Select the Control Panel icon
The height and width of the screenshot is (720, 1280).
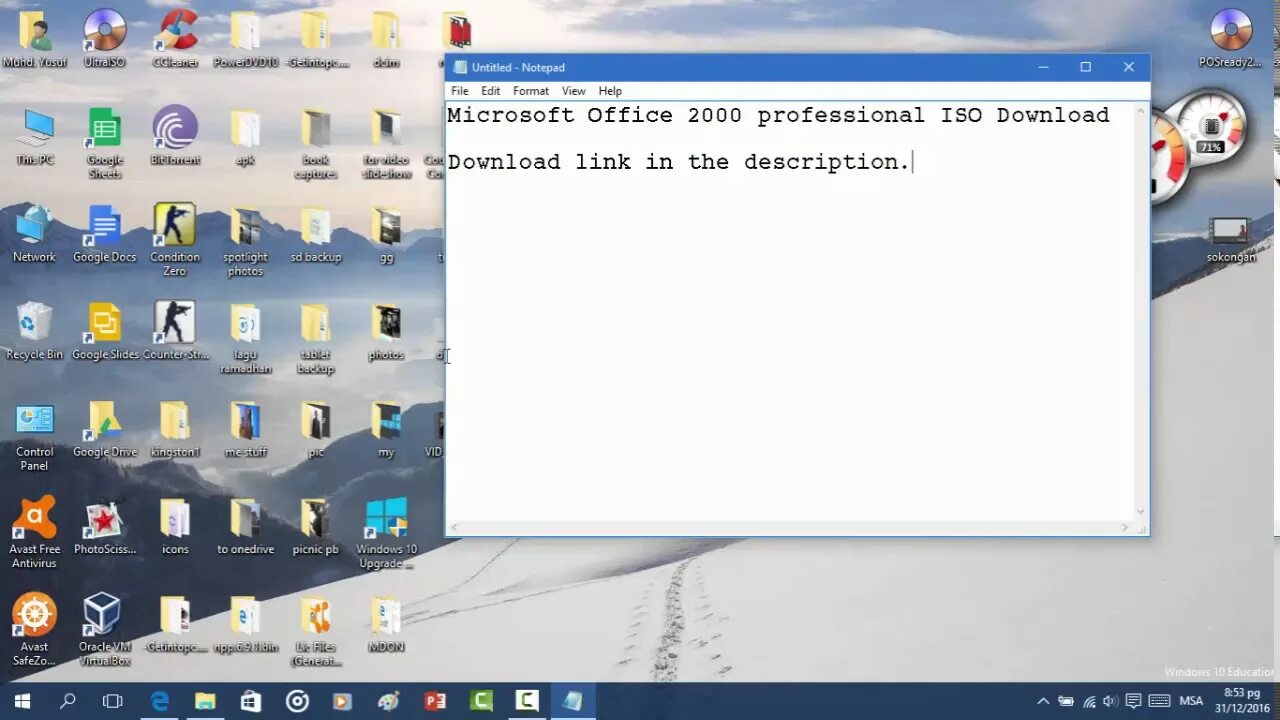coord(35,437)
